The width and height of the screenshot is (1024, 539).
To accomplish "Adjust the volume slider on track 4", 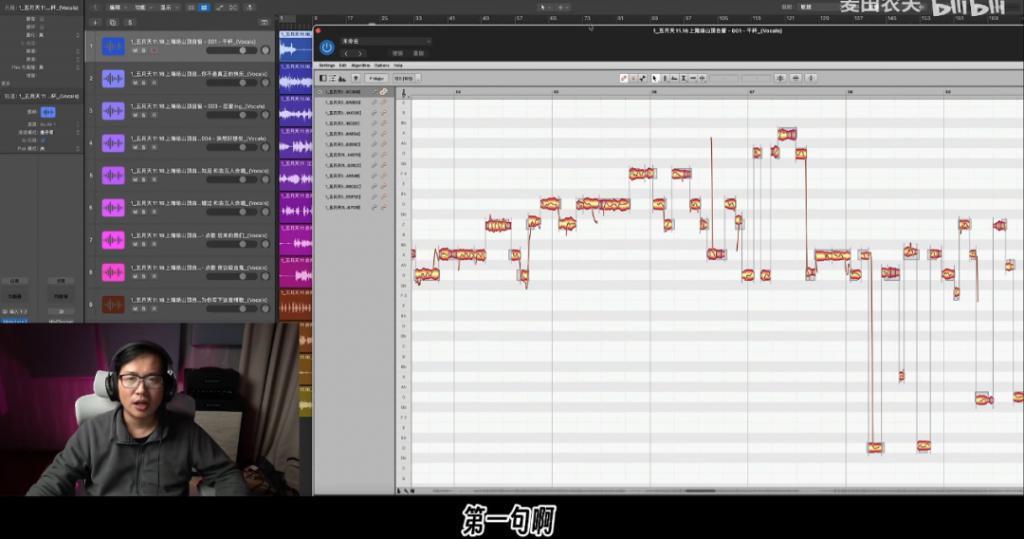I will [x=230, y=147].
